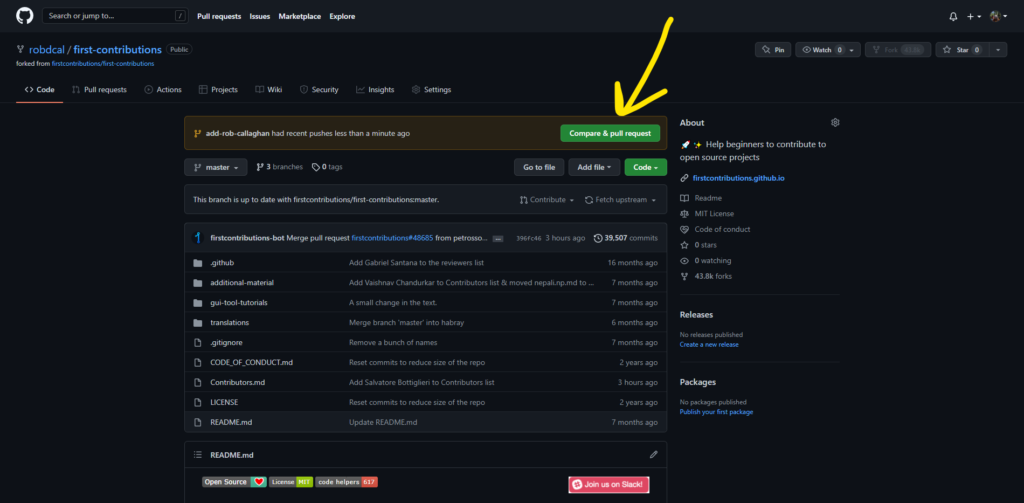Click Create a new release link
Screen dimensions: 1024x503
click(x=709, y=344)
